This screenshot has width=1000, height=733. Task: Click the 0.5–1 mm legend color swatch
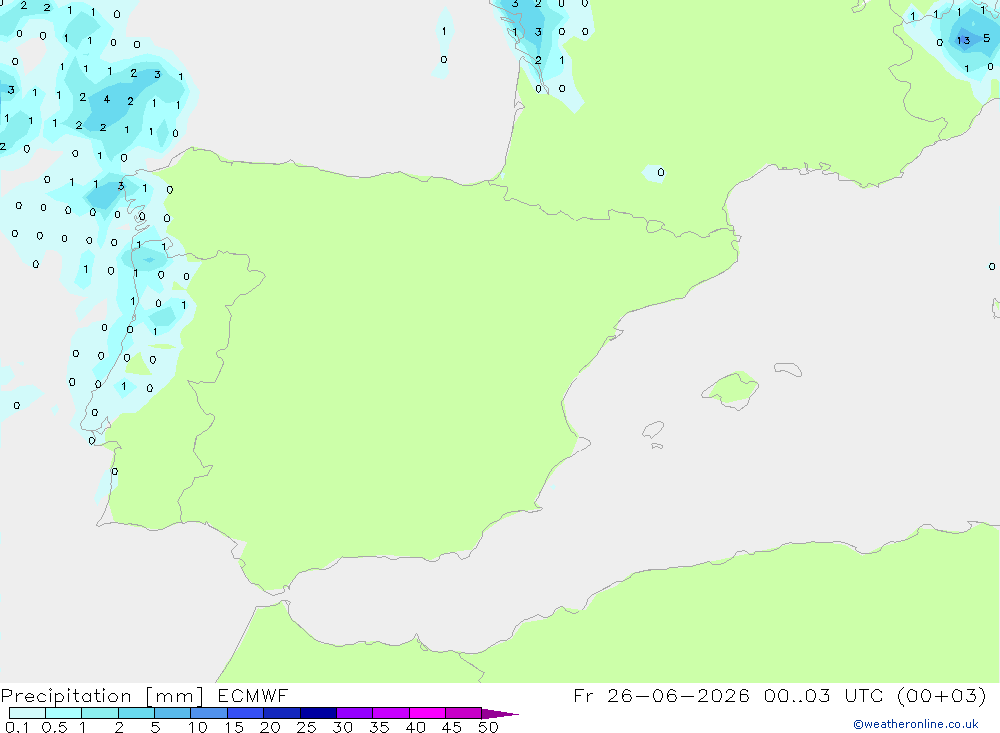click(64, 713)
